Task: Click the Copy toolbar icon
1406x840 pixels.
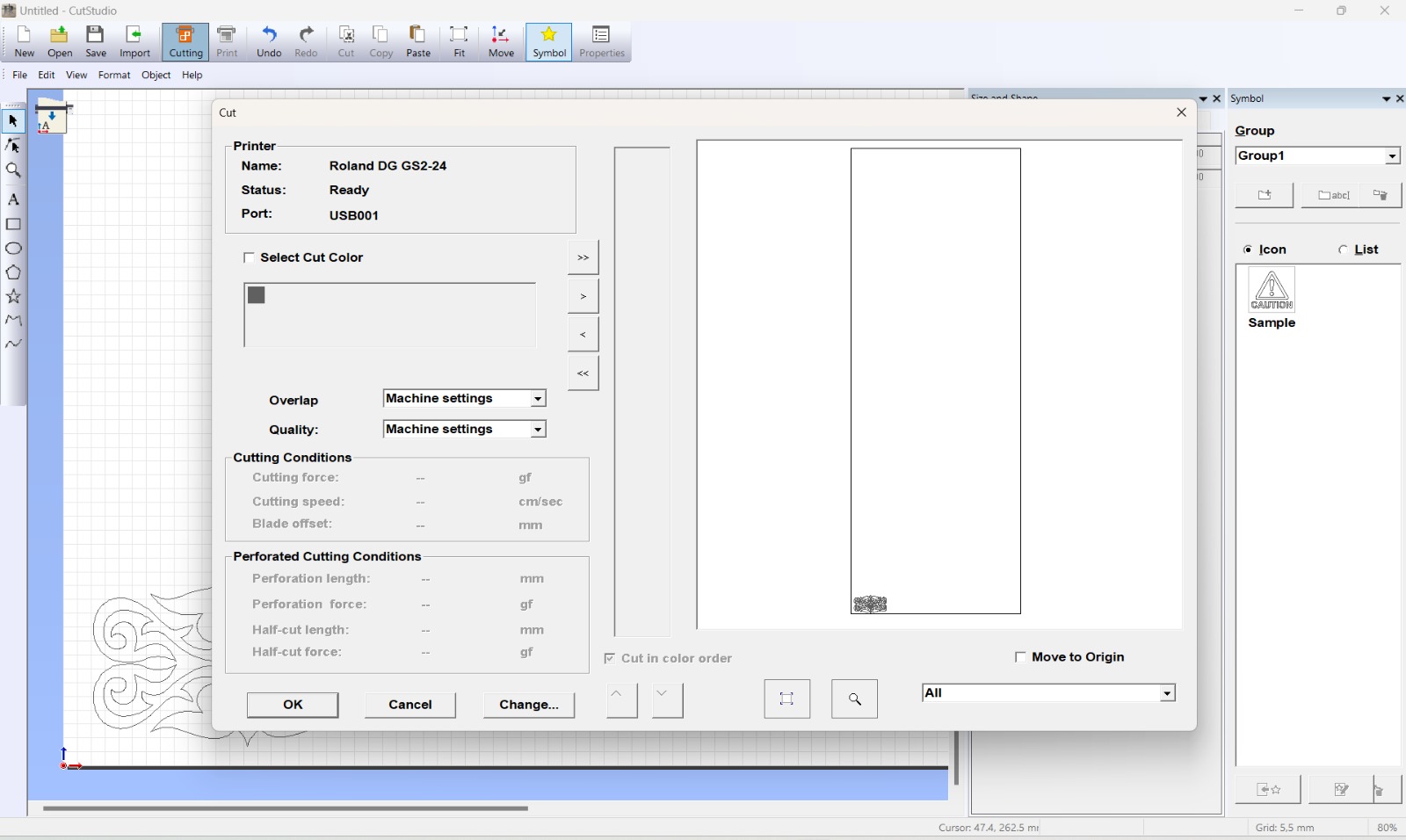Action: [381, 42]
